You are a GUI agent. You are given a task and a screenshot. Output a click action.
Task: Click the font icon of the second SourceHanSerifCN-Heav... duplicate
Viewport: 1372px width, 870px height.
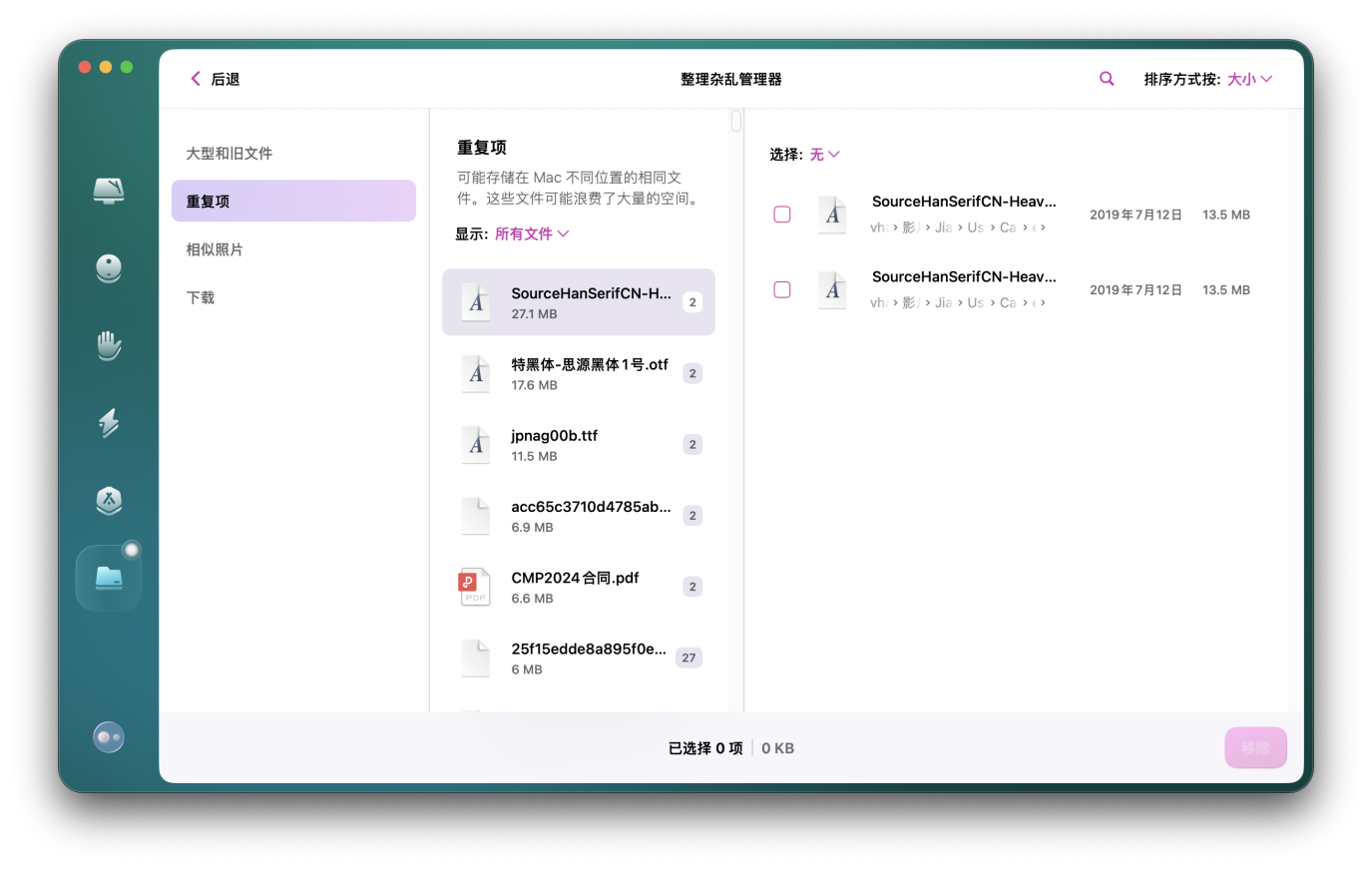pyautogui.click(x=832, y=290)
